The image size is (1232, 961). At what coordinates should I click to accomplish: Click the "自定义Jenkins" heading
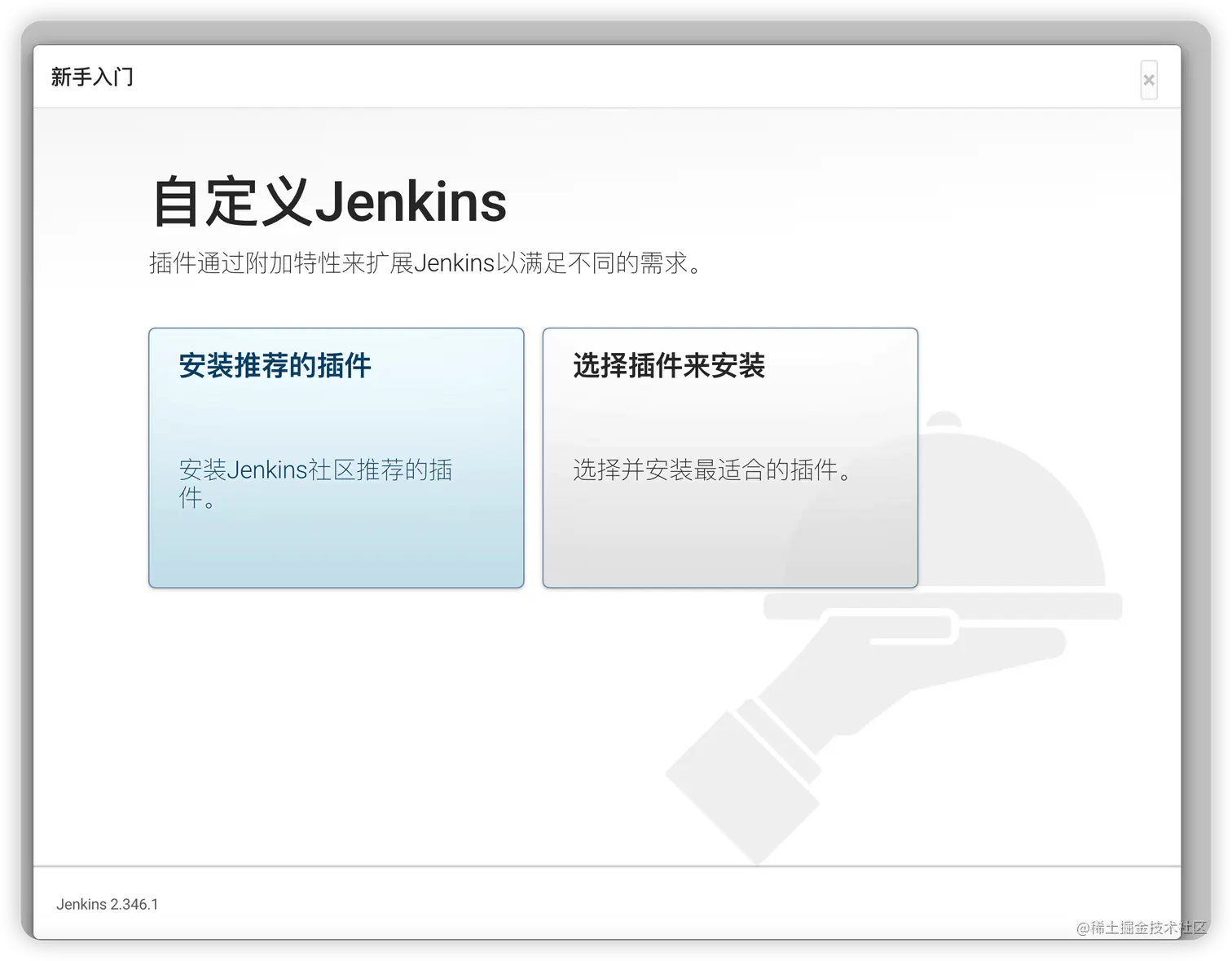329,201
